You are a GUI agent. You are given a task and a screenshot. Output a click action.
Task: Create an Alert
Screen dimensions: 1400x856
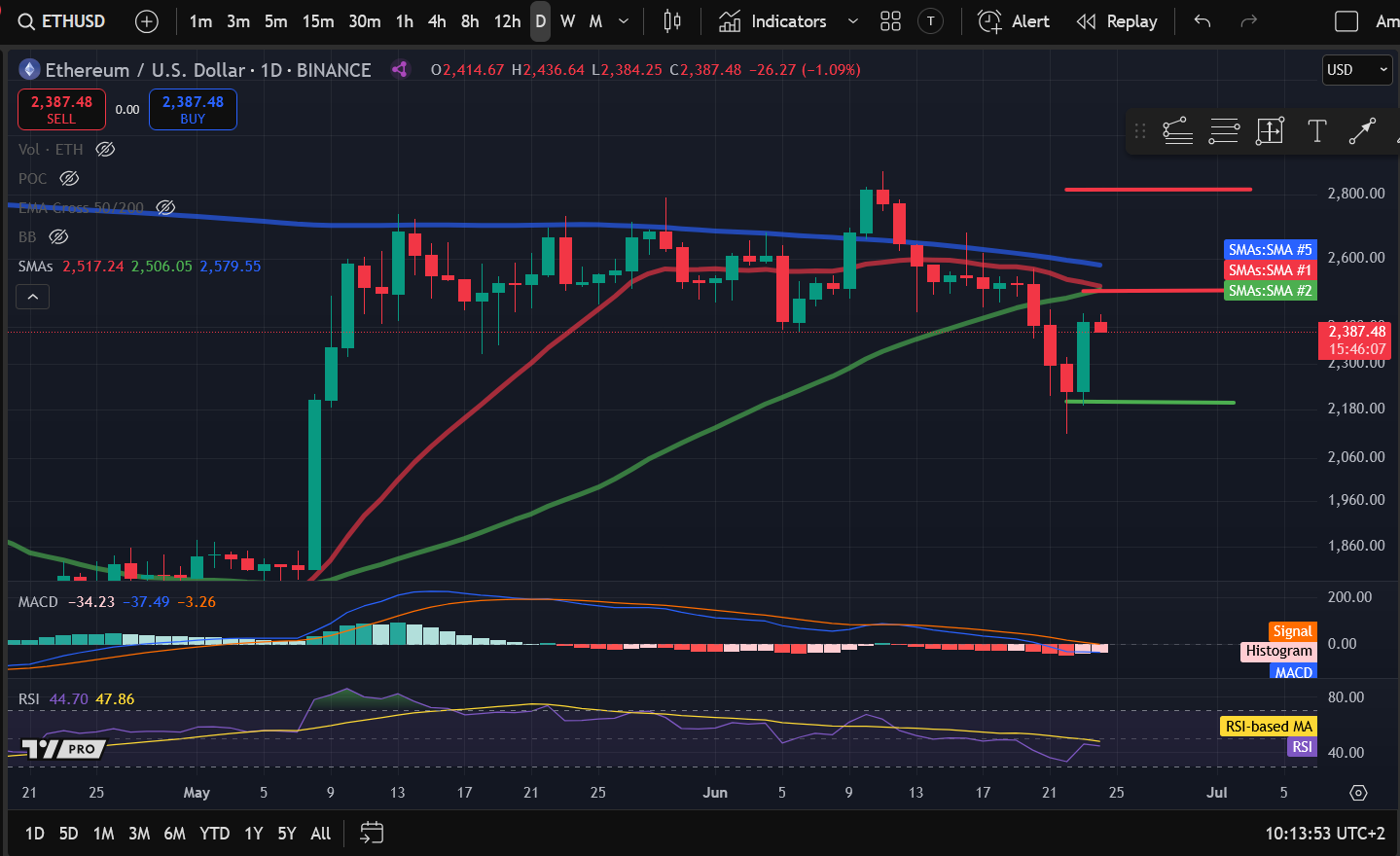pyautogui.click(x=1014, y=21)
